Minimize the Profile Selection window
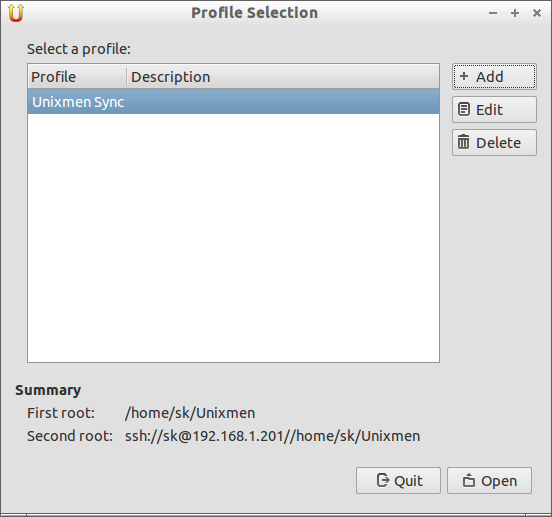This screenshot has height=517, width=552. (x=493, y=13)
